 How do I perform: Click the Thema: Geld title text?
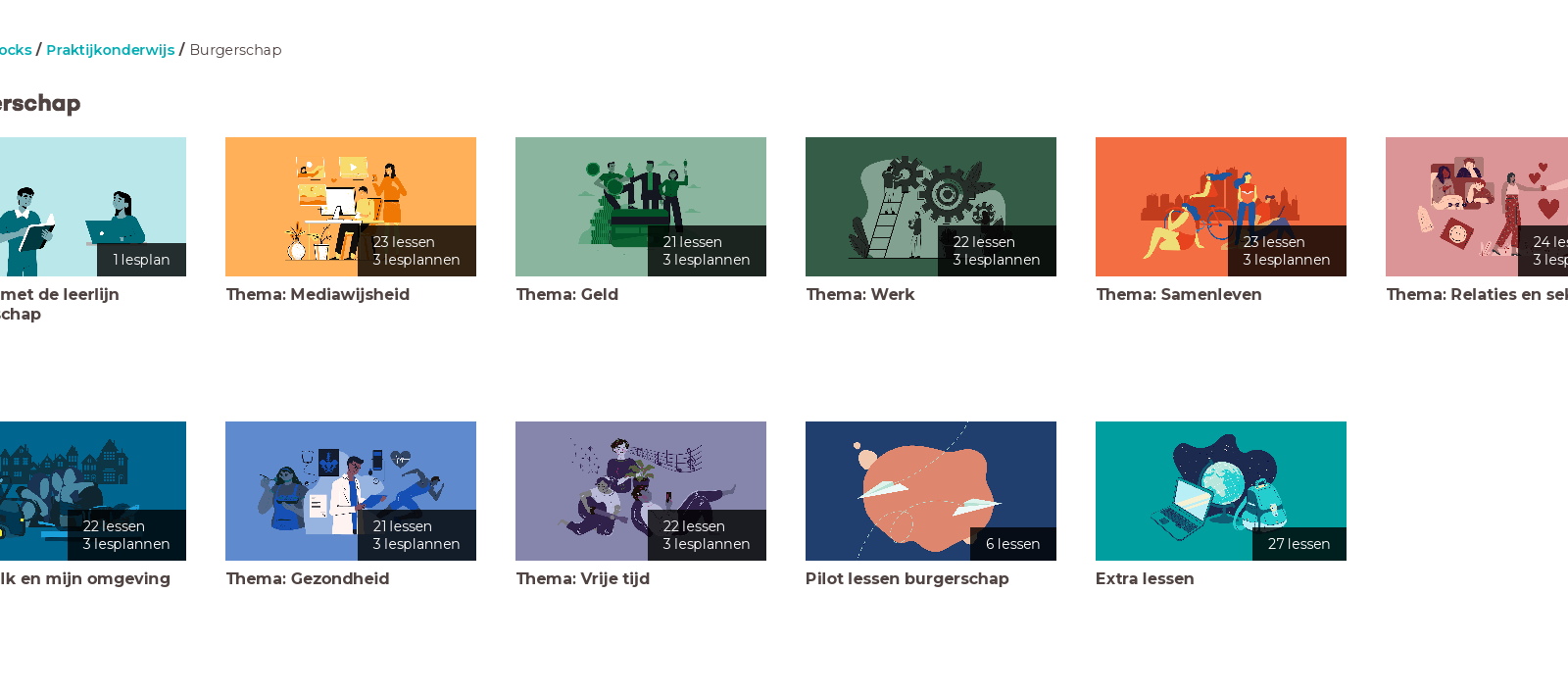(x=567, y=294)
